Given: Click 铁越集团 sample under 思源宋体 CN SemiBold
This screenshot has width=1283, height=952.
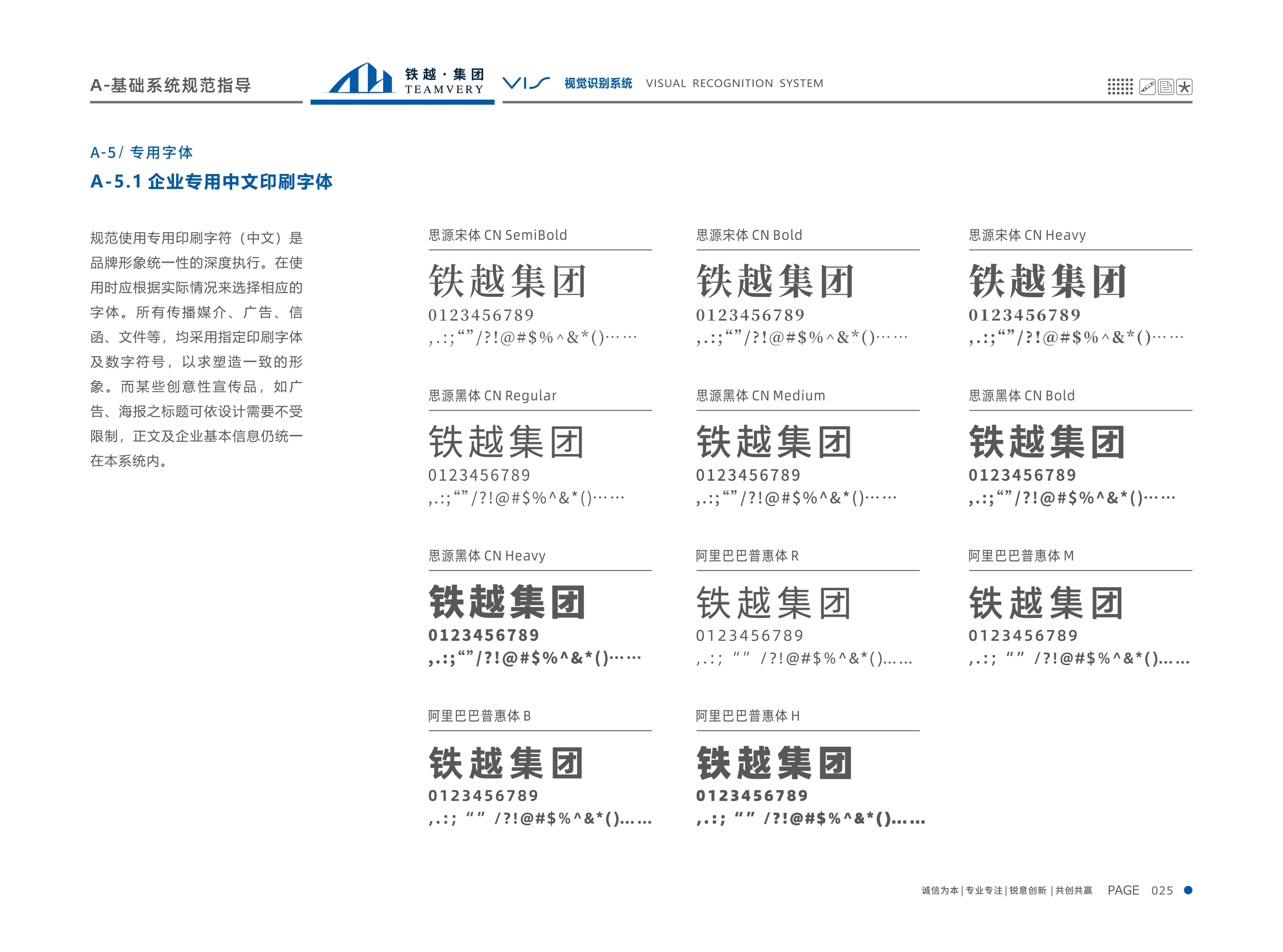Looking at the screenshot, I should 507,281.
